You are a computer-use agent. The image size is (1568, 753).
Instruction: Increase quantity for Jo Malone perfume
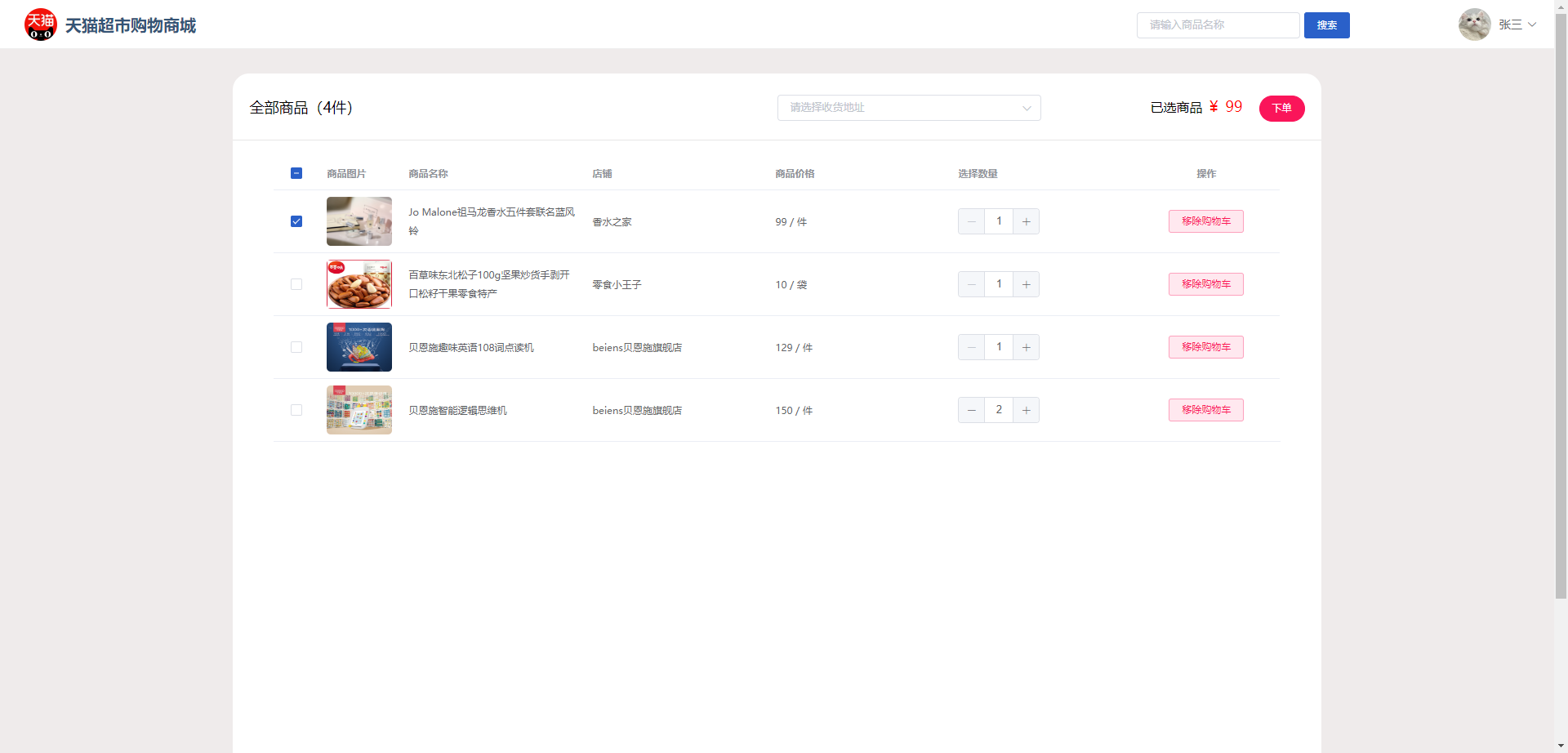[1027, 221]
